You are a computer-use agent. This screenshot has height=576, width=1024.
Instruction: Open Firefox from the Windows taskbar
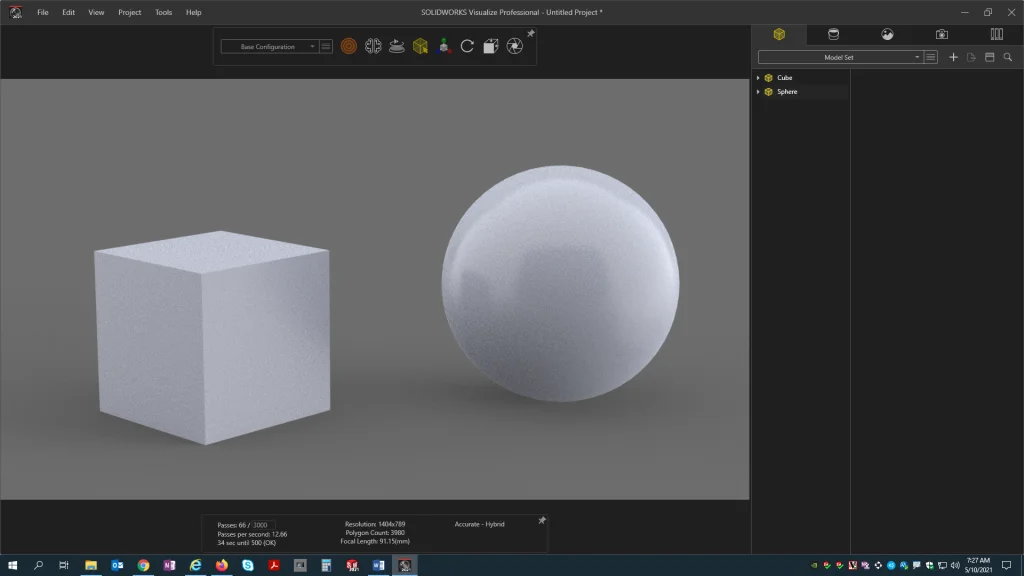point(221,565)
